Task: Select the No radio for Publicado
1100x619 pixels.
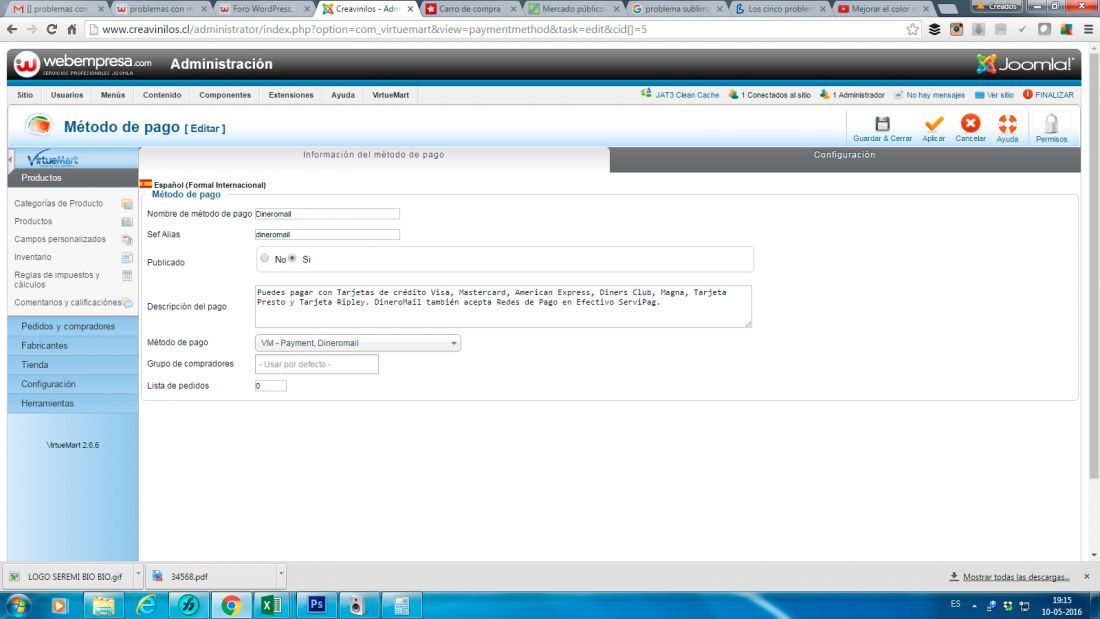Action: click(264, 258)
